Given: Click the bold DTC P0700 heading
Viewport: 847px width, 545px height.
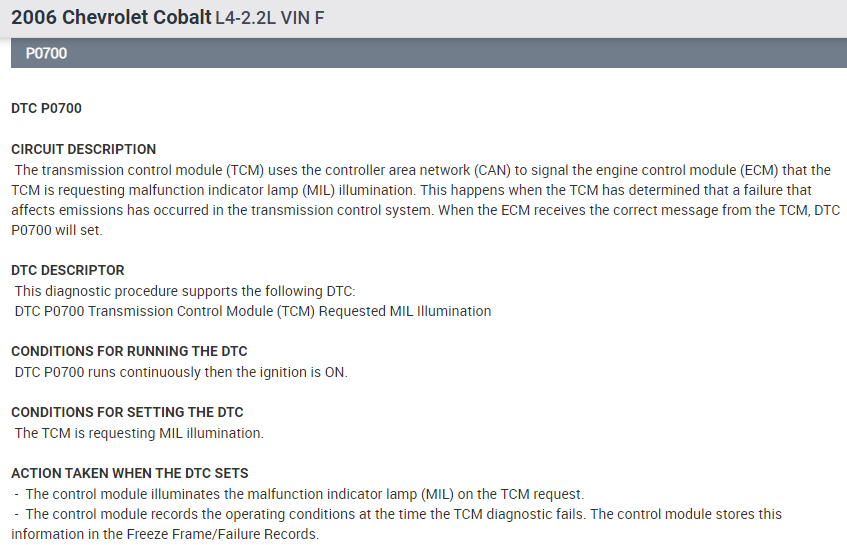Looking at the screenshot, I should coord(46,108).
